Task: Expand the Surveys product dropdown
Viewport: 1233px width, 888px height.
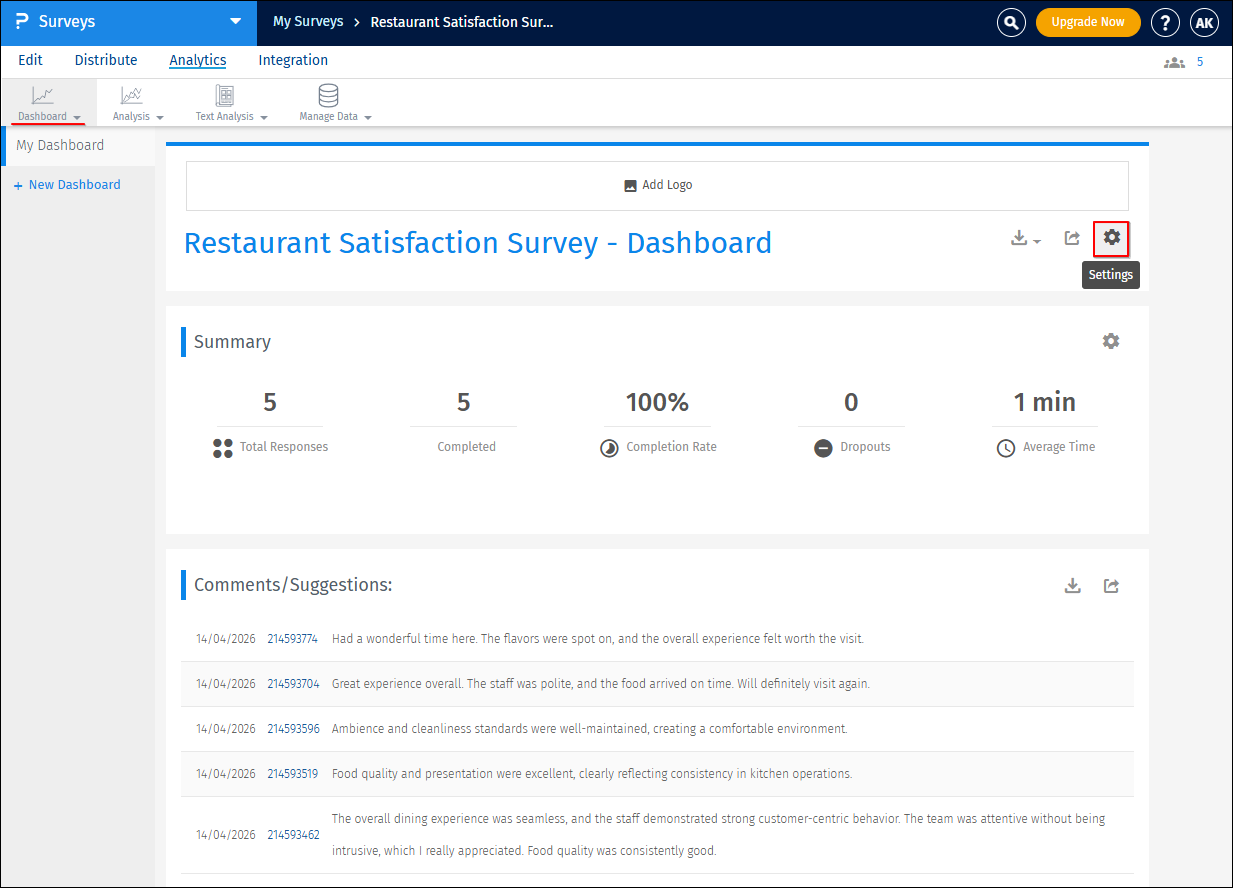Action: coord(235,21)
